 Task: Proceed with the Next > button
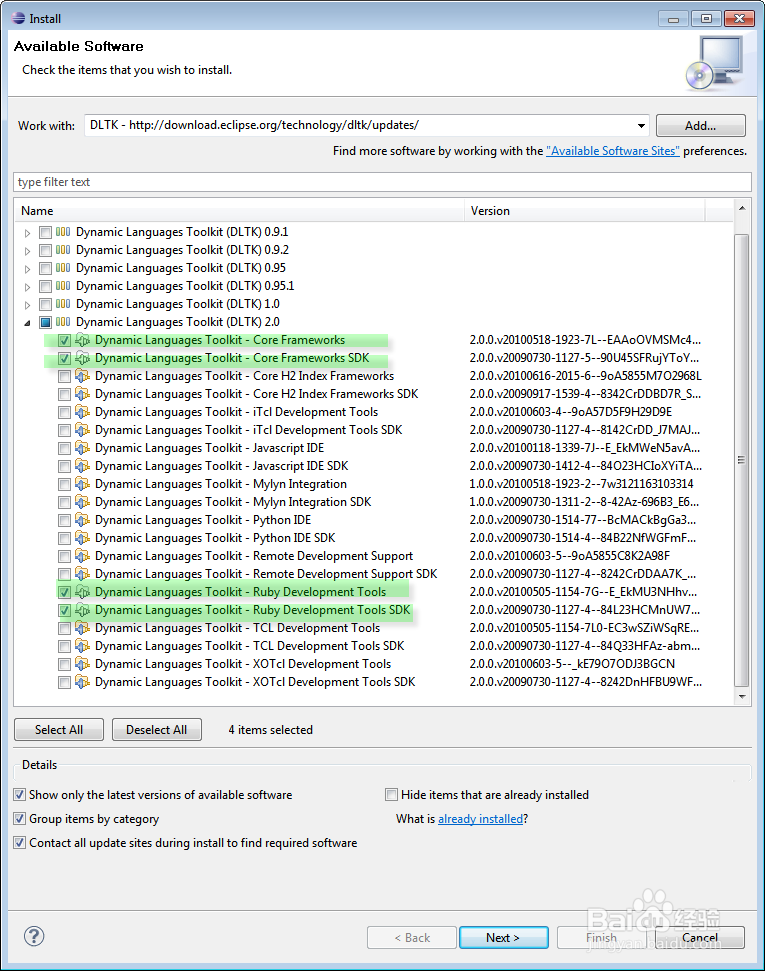pyautogui.click(x=503, y=938)
